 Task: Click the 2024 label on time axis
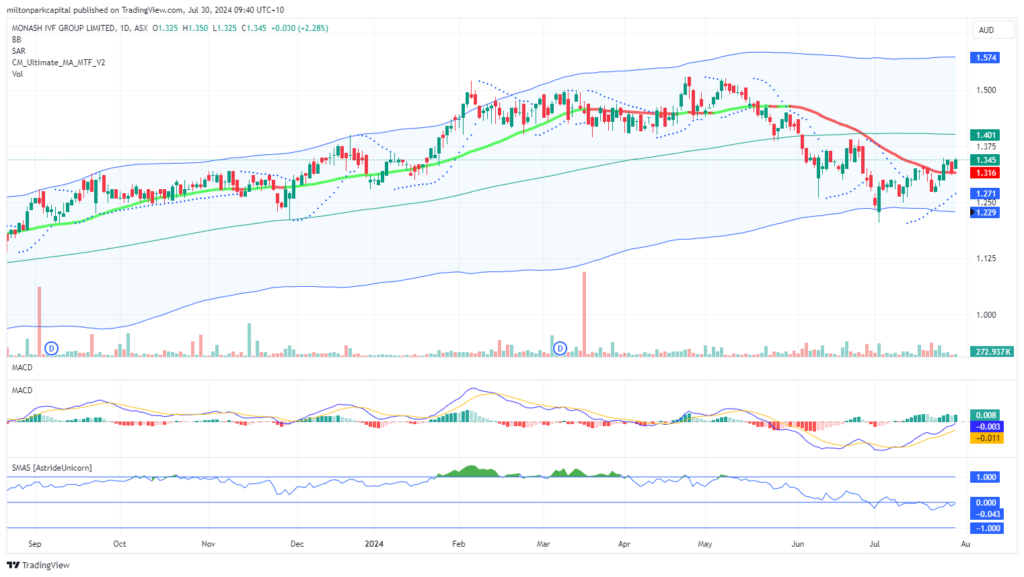coord(374,544)
